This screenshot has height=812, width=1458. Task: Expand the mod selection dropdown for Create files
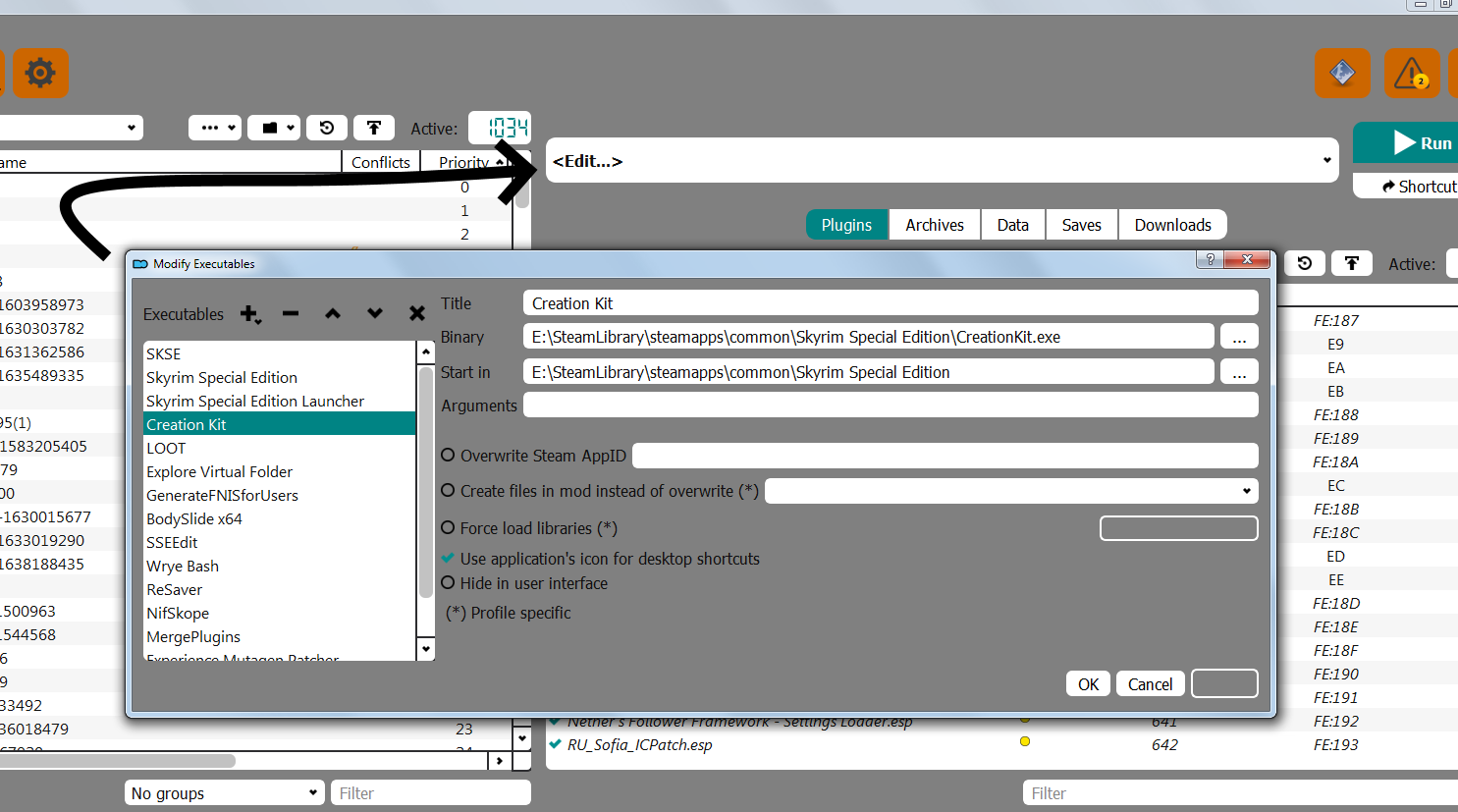tap(1011, 491)
